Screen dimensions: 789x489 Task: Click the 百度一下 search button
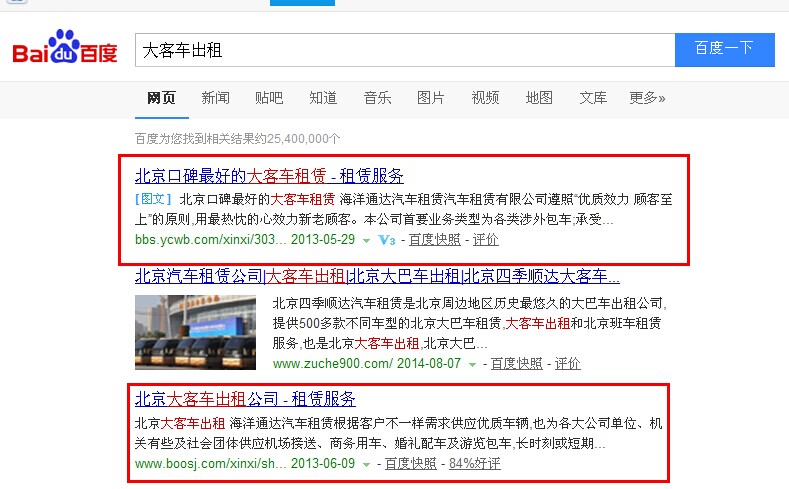point(725,50)
